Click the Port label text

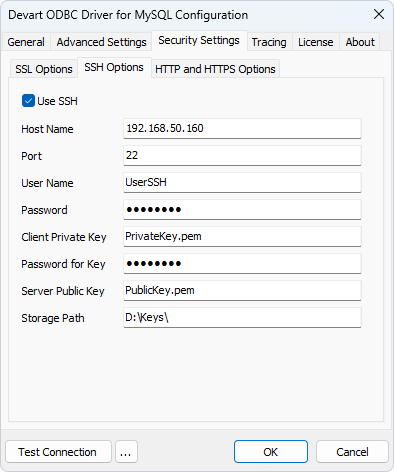(x=32, y=156)
